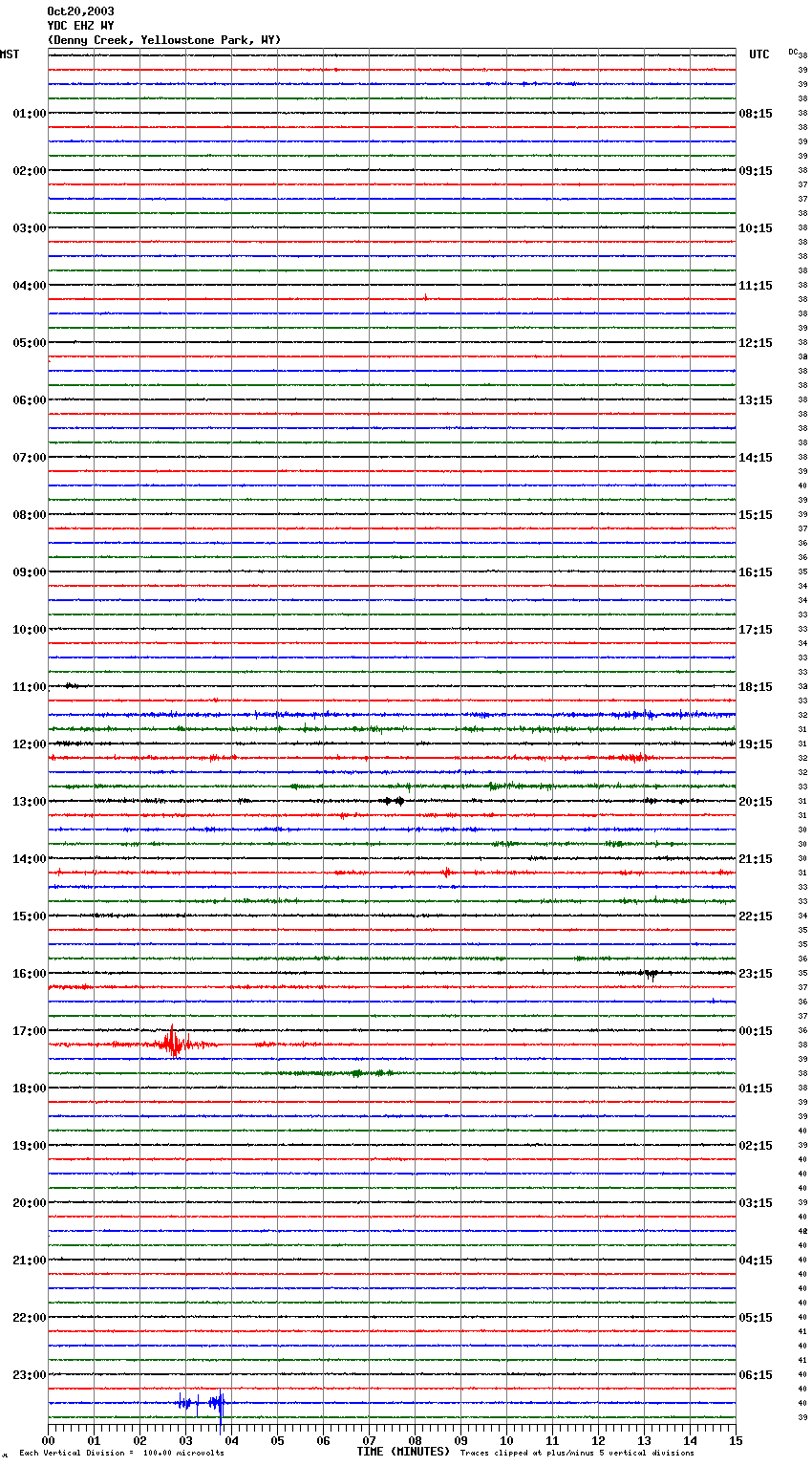
Task: Click the 01:15 UTC time label
Action: coord(756,1089)
